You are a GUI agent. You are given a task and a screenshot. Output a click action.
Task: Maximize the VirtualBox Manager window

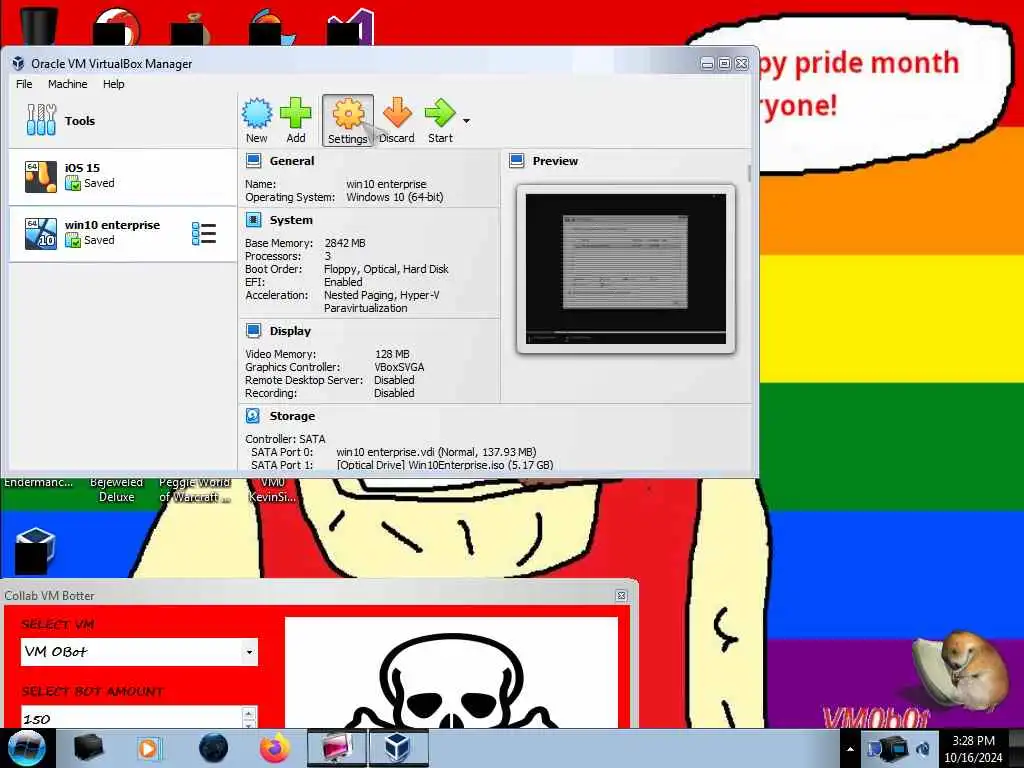click(724, 63)
